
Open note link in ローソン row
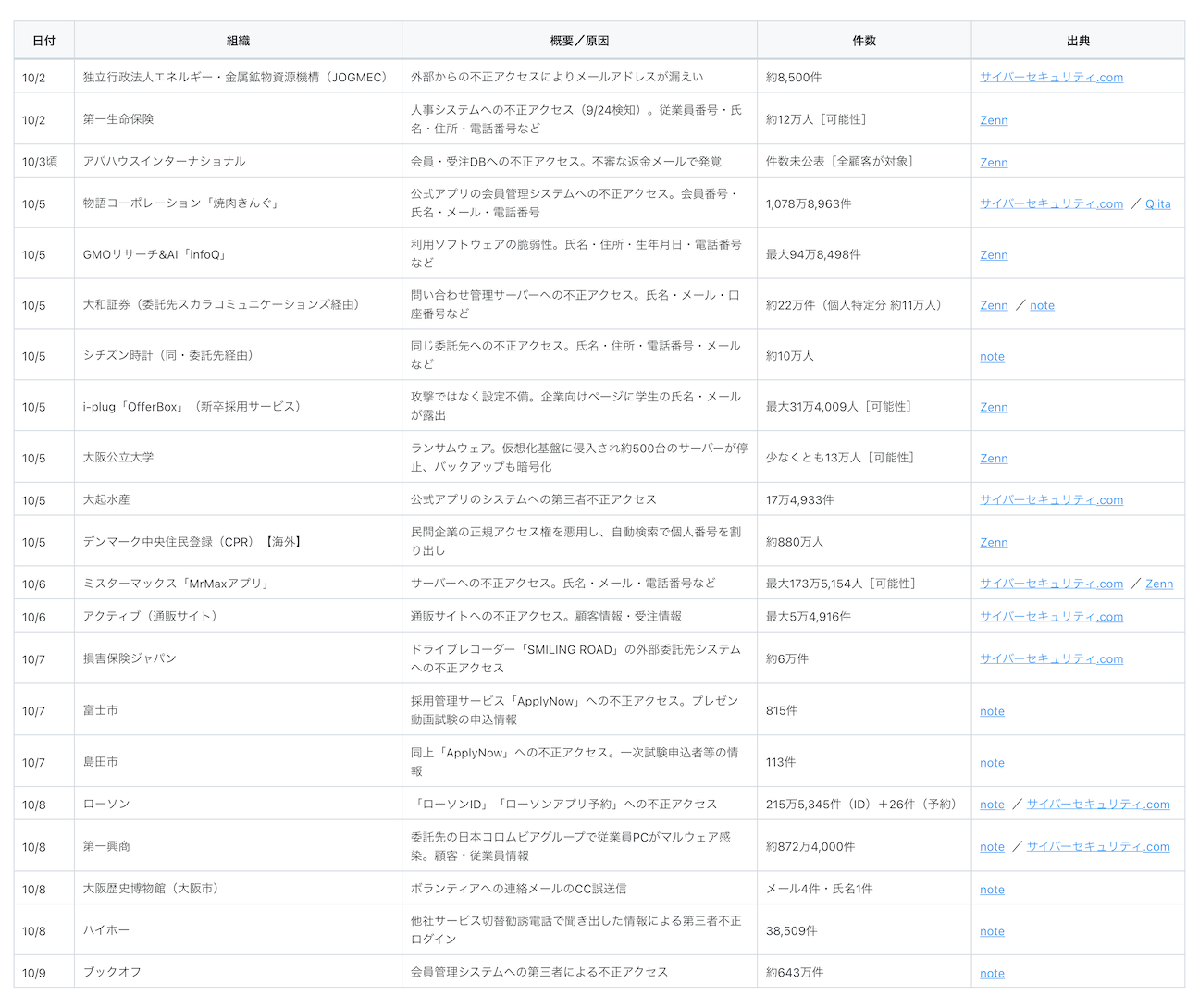pos(992,805)
